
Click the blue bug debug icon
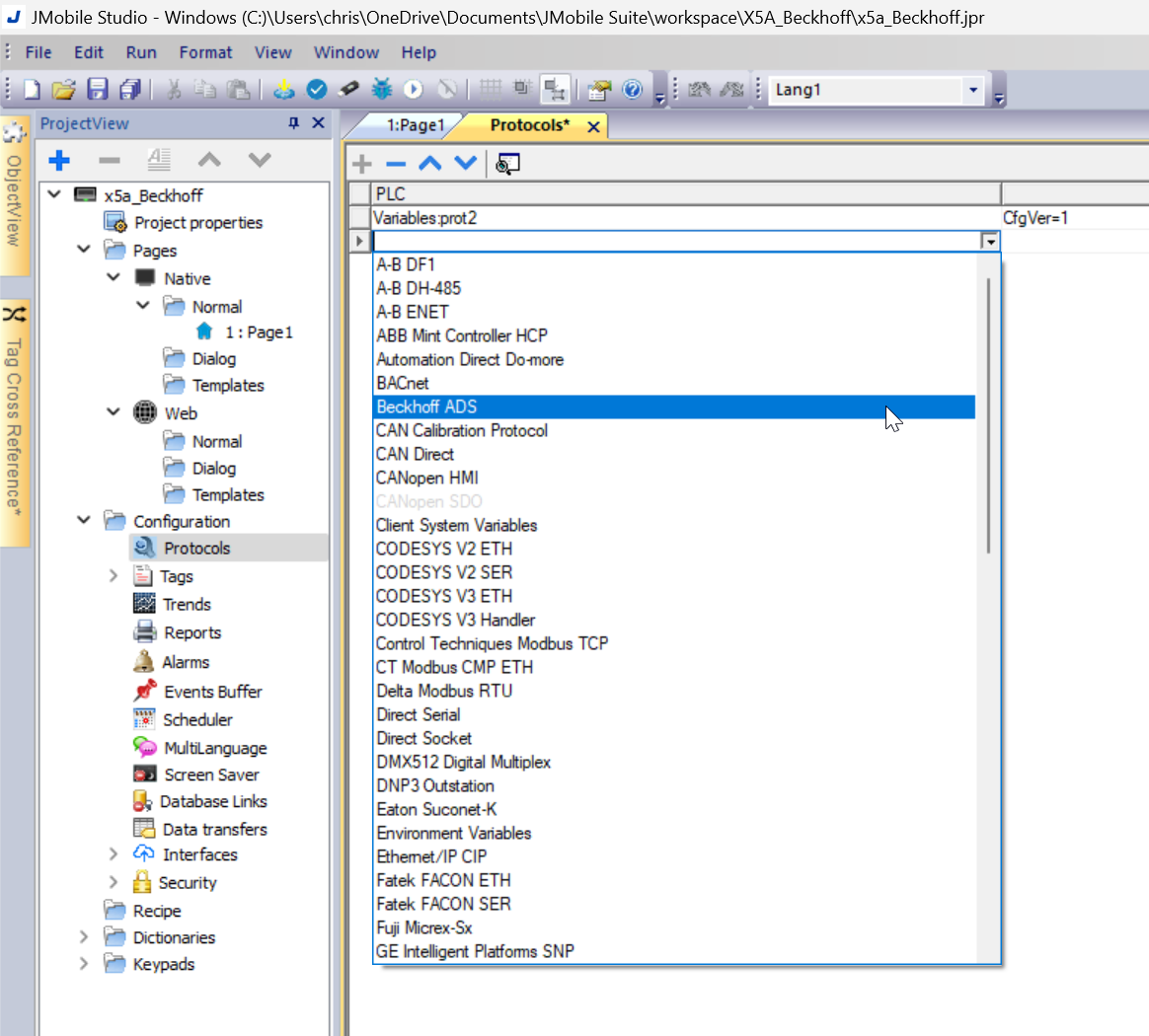[382, 90]
